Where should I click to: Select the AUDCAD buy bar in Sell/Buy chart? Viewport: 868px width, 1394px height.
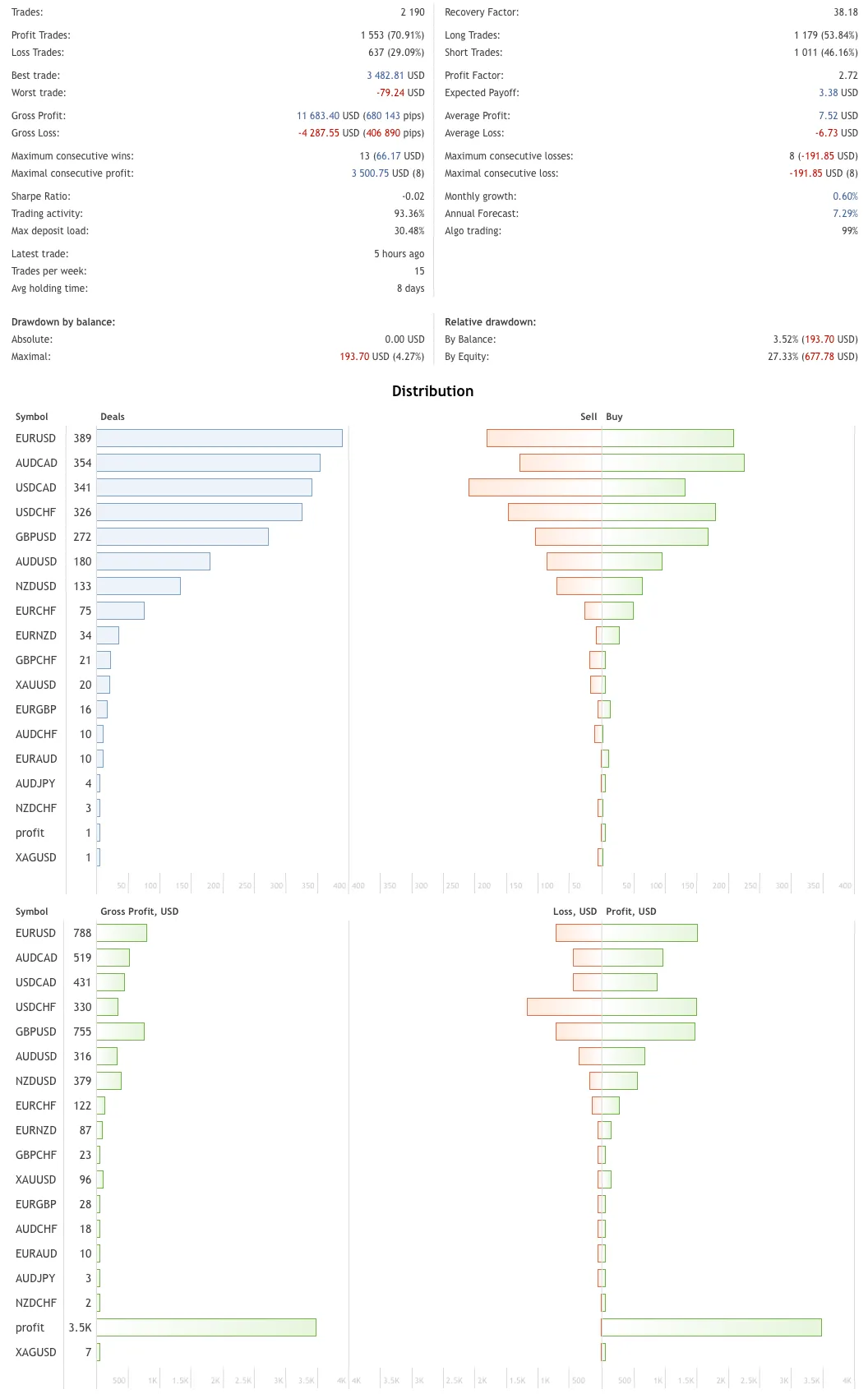673,463
